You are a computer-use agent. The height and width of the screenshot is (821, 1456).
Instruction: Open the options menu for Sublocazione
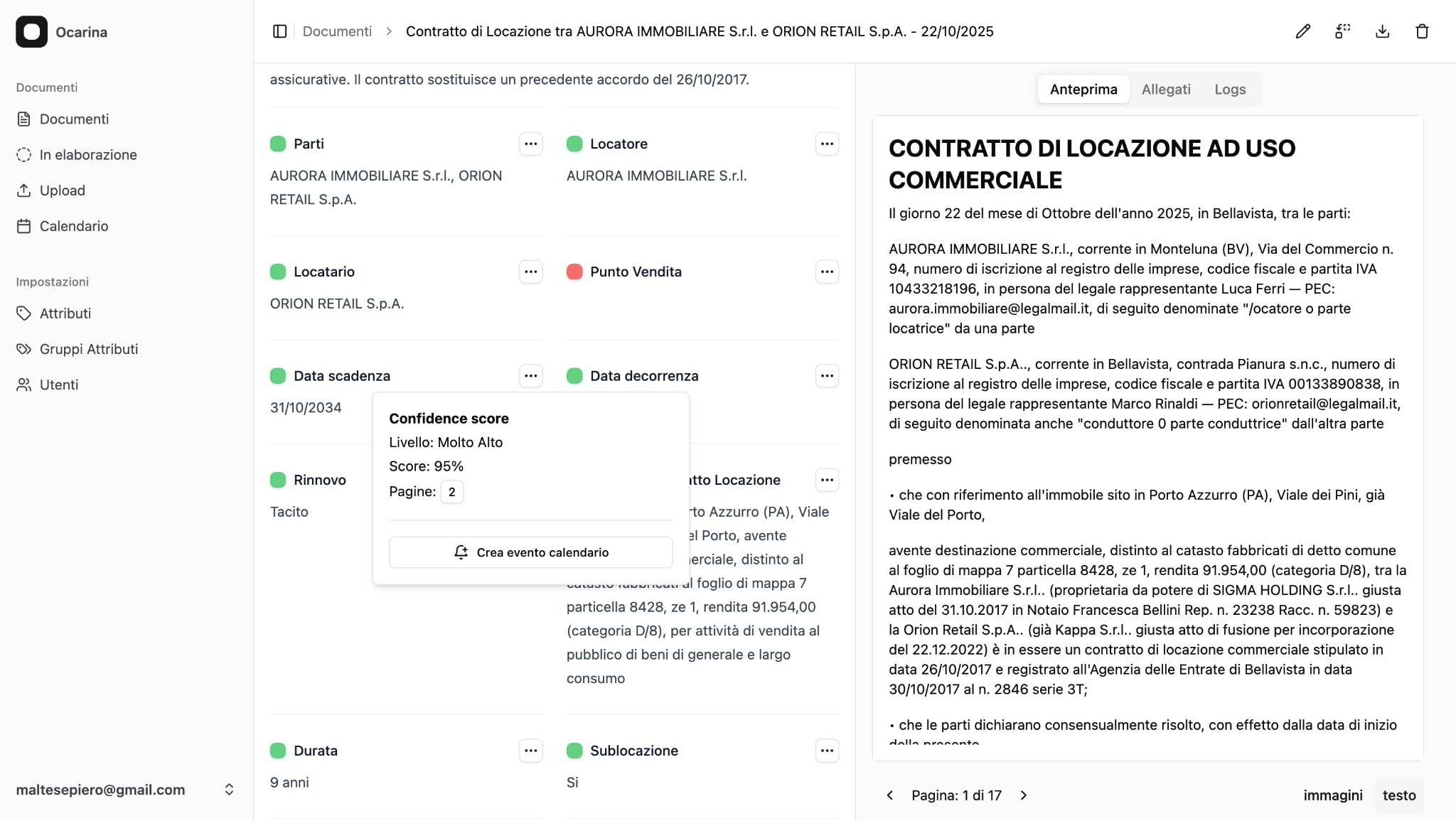click(x=827, y=750)
